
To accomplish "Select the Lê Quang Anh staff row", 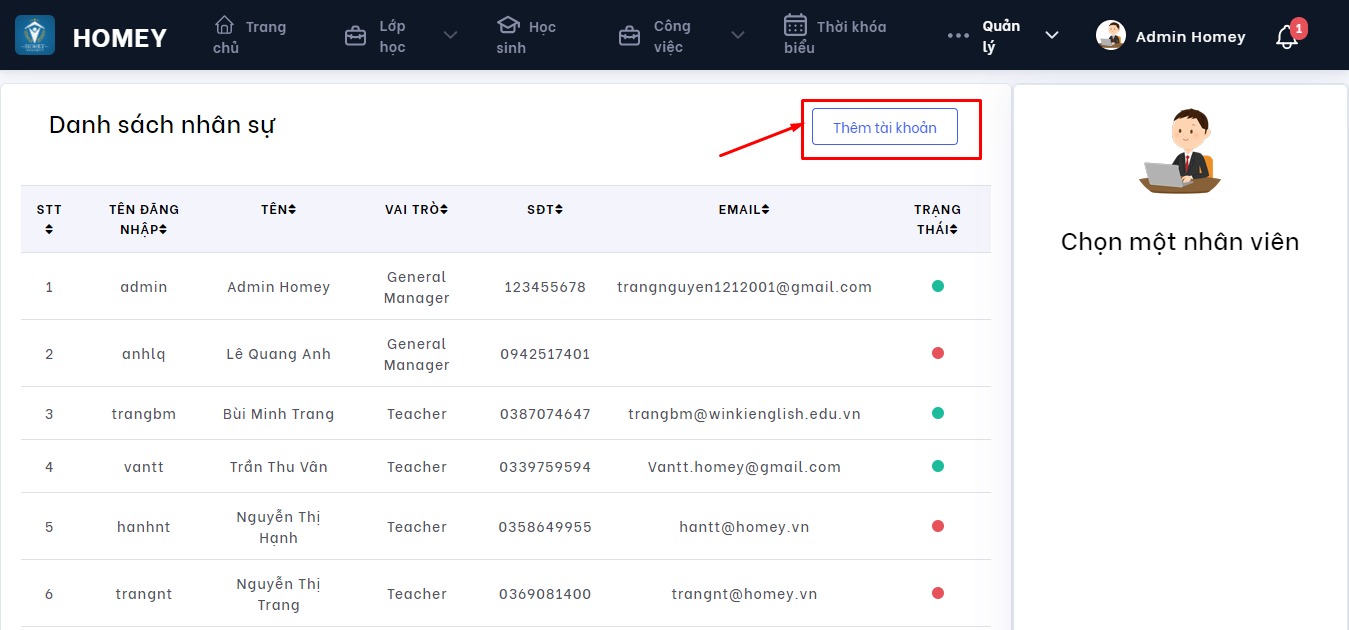I will [278, 354].
